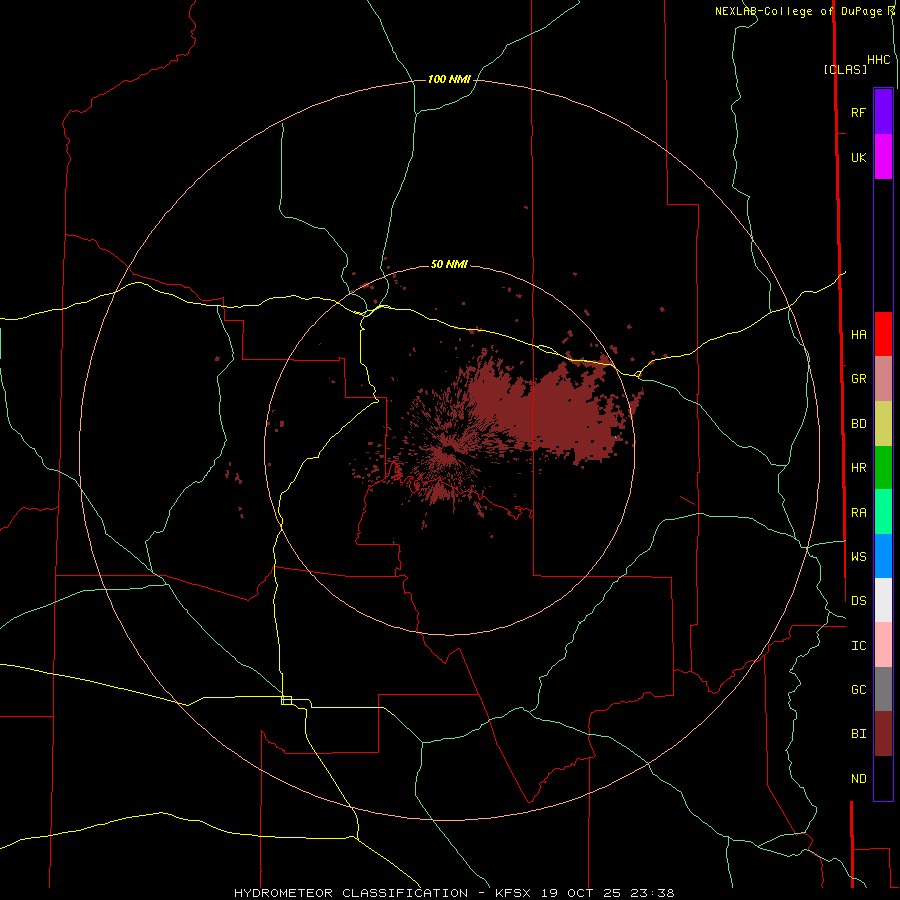Click the HA legend label

click(x=858, y=335)
